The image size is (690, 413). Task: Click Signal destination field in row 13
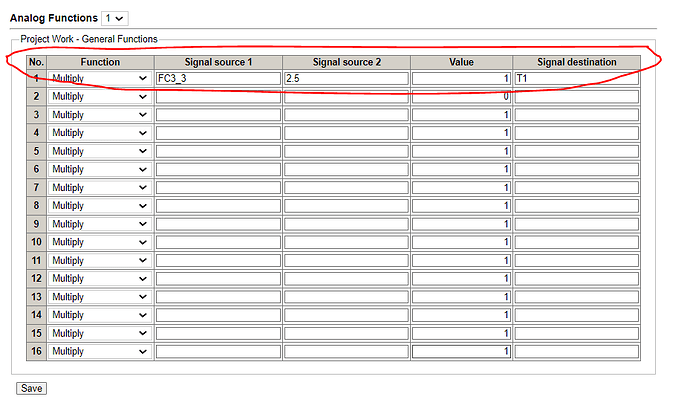(576, 297)
